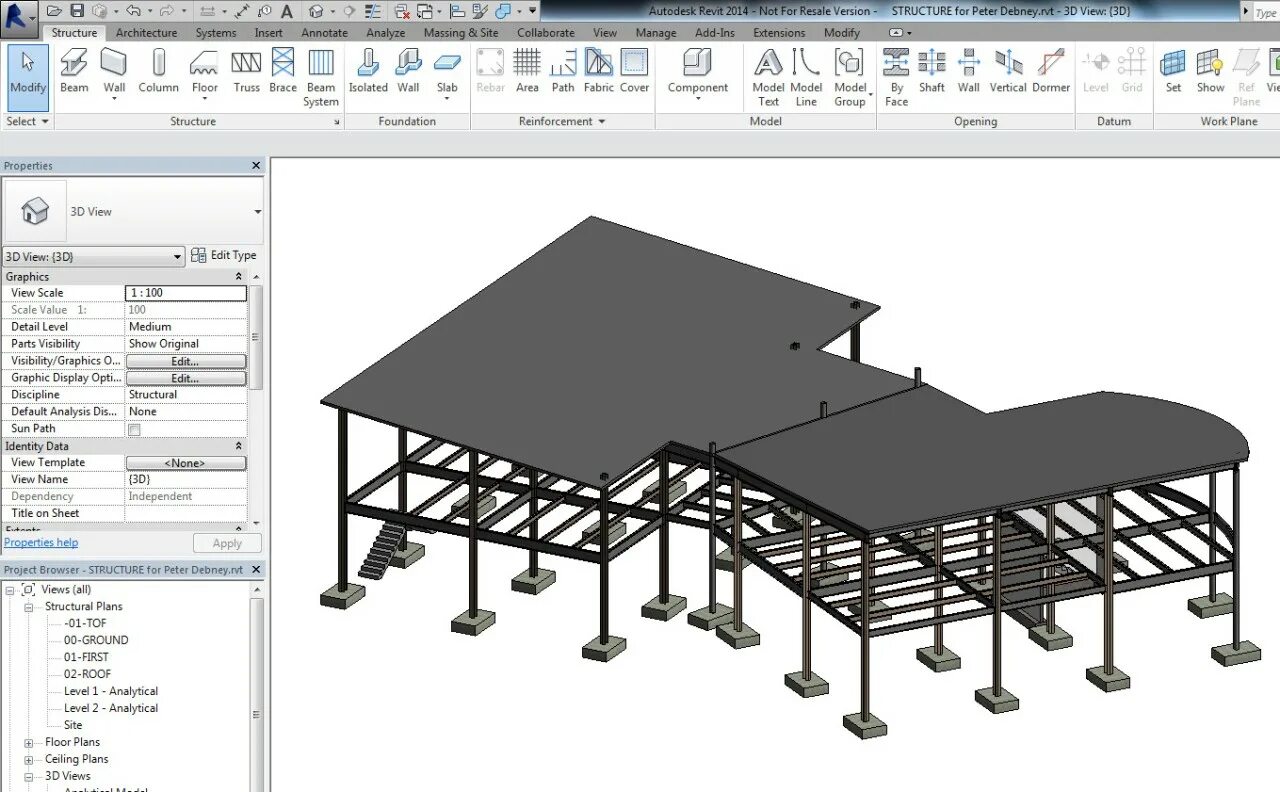Expand the Ceiling Plans node
Screen dimensions: 1280x792
[28, 760]
